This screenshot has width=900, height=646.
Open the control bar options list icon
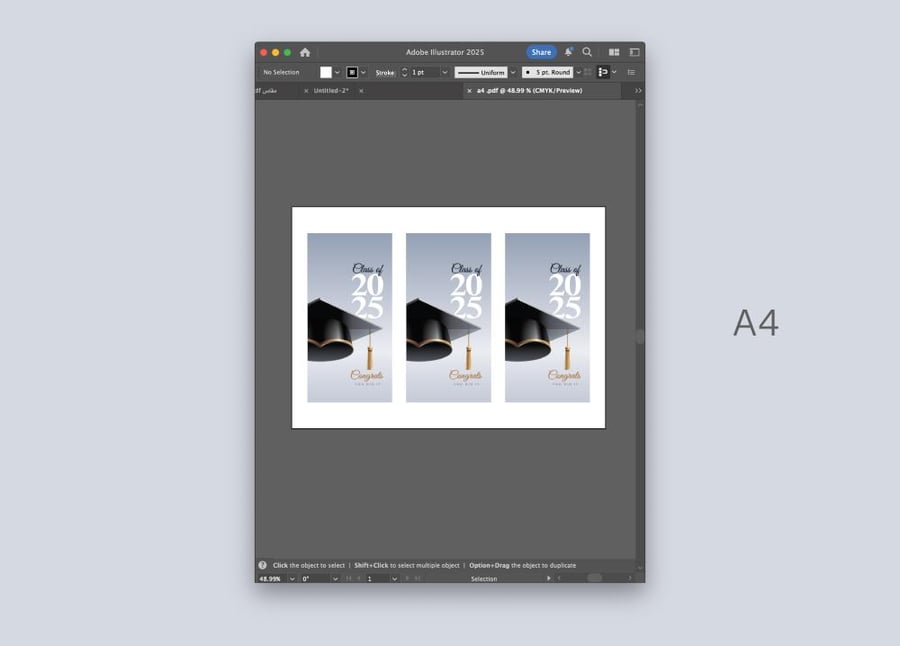click(x=631, y=72)
